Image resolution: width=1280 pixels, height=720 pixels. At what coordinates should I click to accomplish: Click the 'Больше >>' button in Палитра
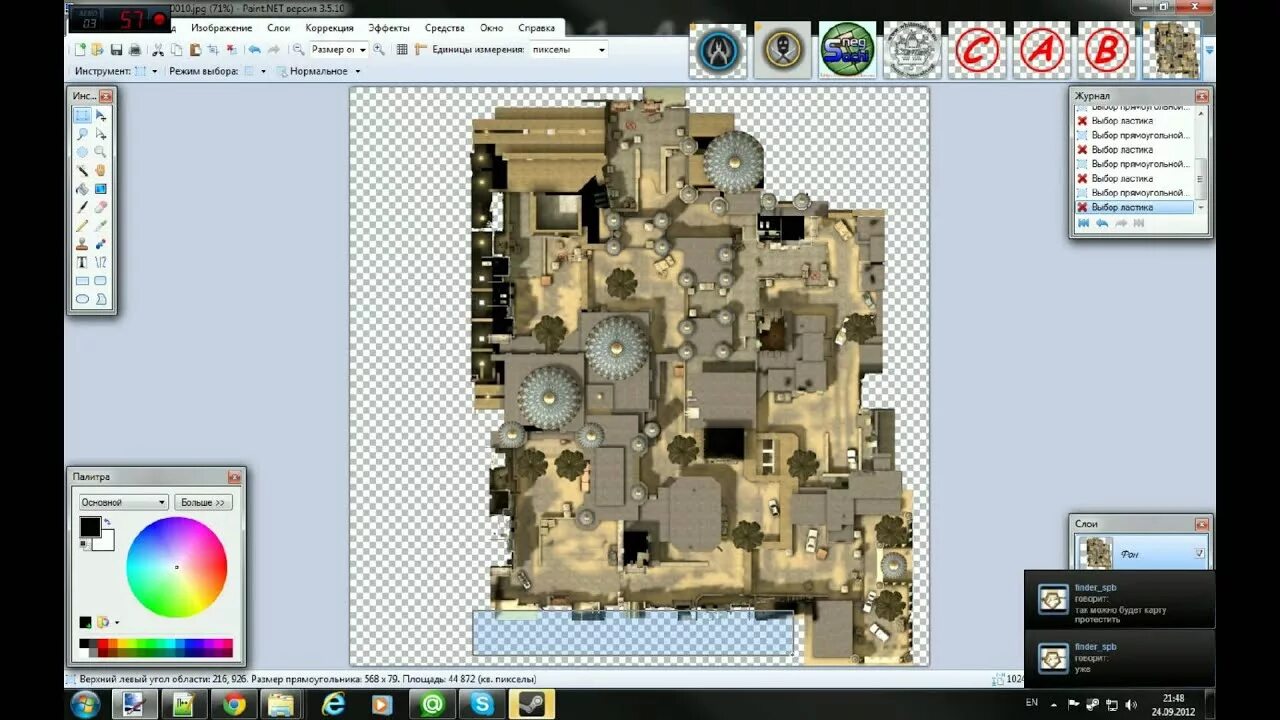(x=203, y=502)
